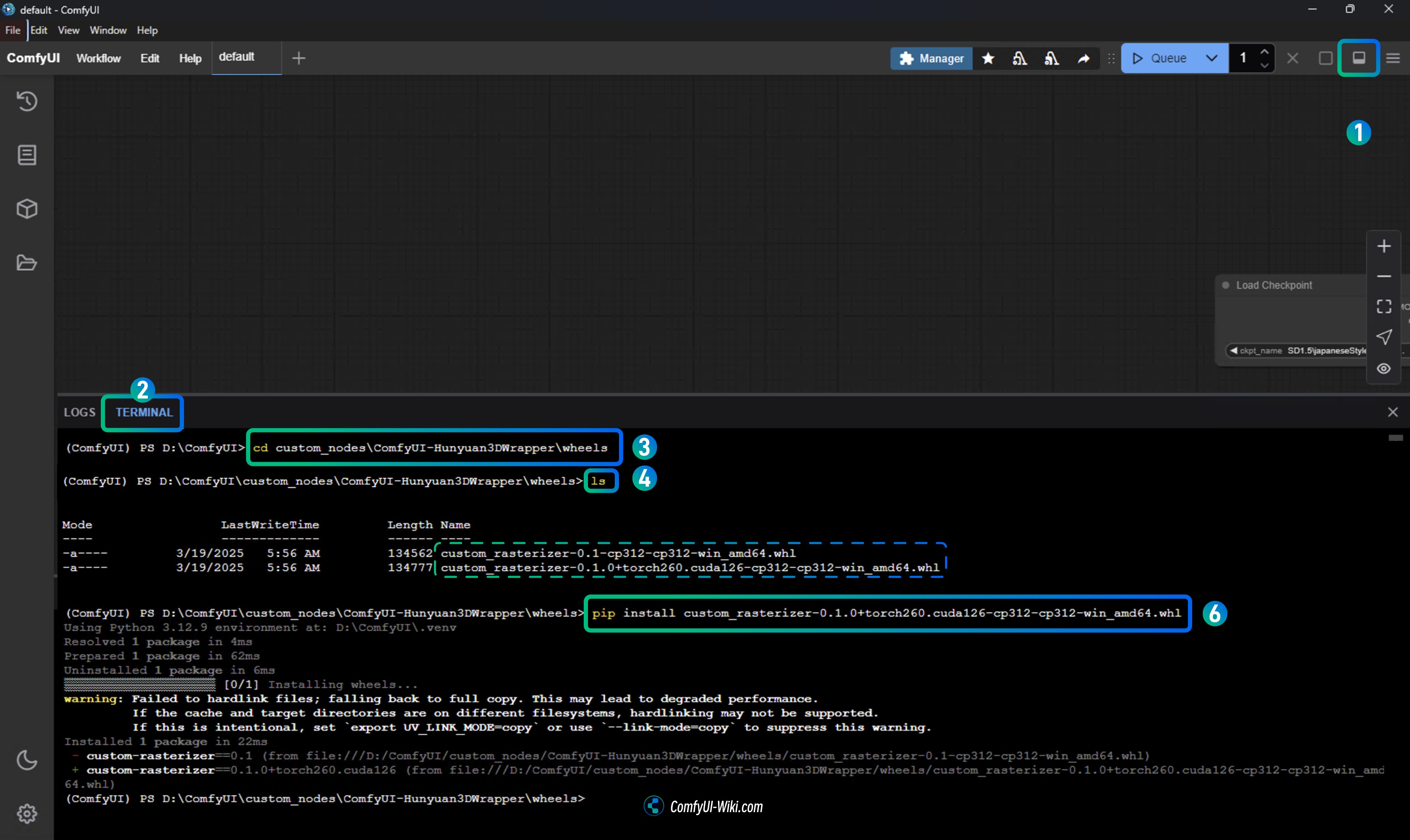The height and width of the screenshot is (840, 1410).
Task: Click the share arrow toolbar icon
Action: pyautogui.click(x=1083, y=58)
